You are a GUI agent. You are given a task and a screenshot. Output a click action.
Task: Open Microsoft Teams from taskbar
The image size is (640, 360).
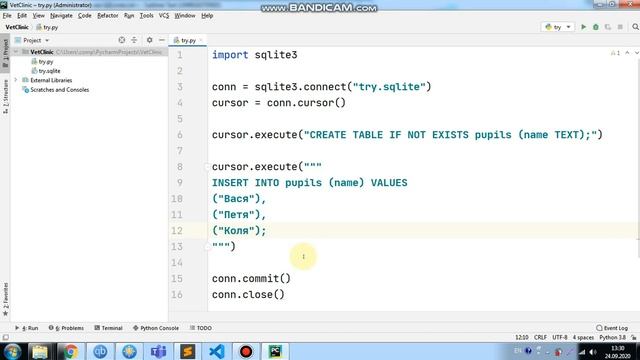[158, 351]
